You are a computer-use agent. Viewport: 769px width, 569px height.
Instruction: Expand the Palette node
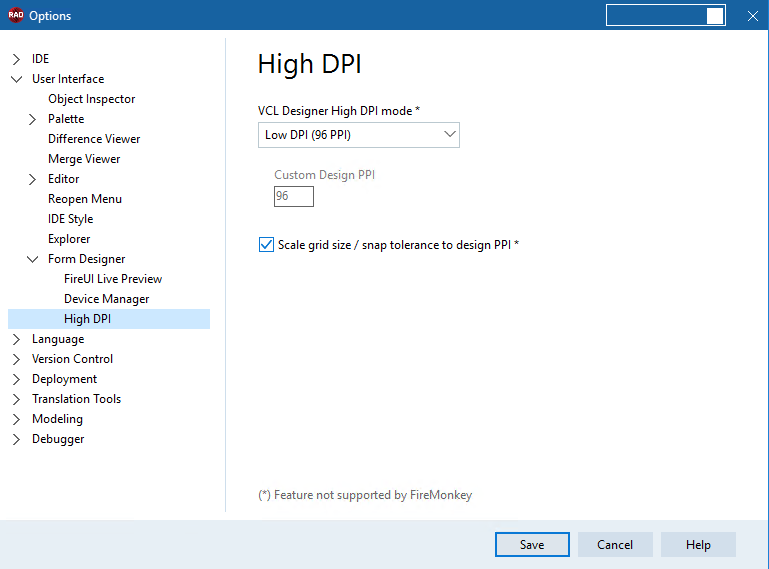coord(32,119)
